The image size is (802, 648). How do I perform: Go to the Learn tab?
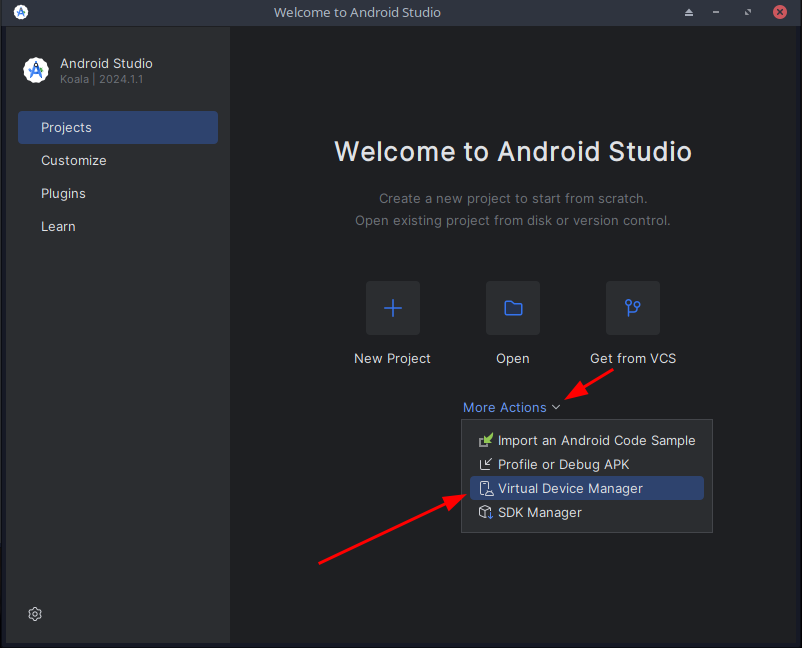(x=118, y=226)
